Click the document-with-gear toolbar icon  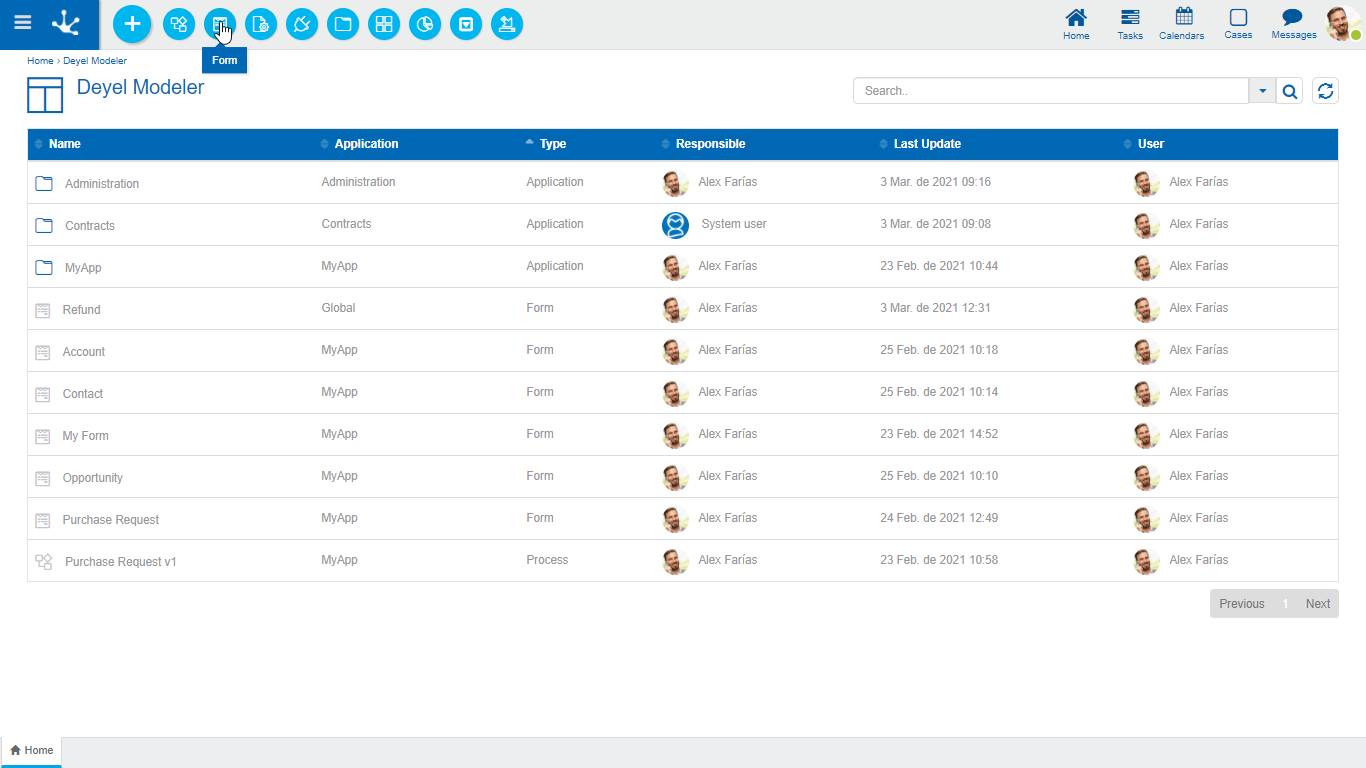(x=261, y=24)
